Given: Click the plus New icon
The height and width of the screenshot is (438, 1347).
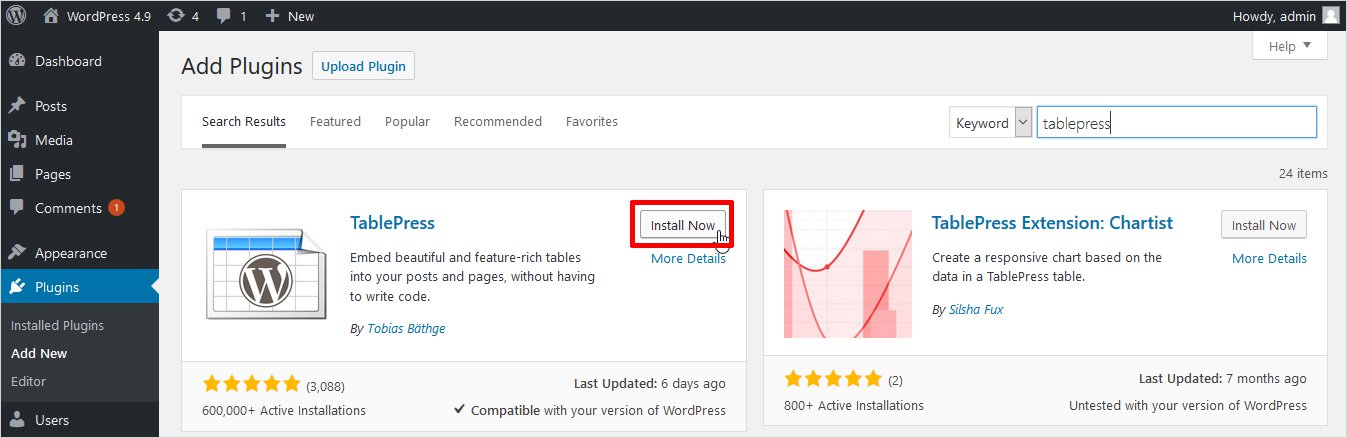Looking at the screenshot, I should click(x=271, y=15).
